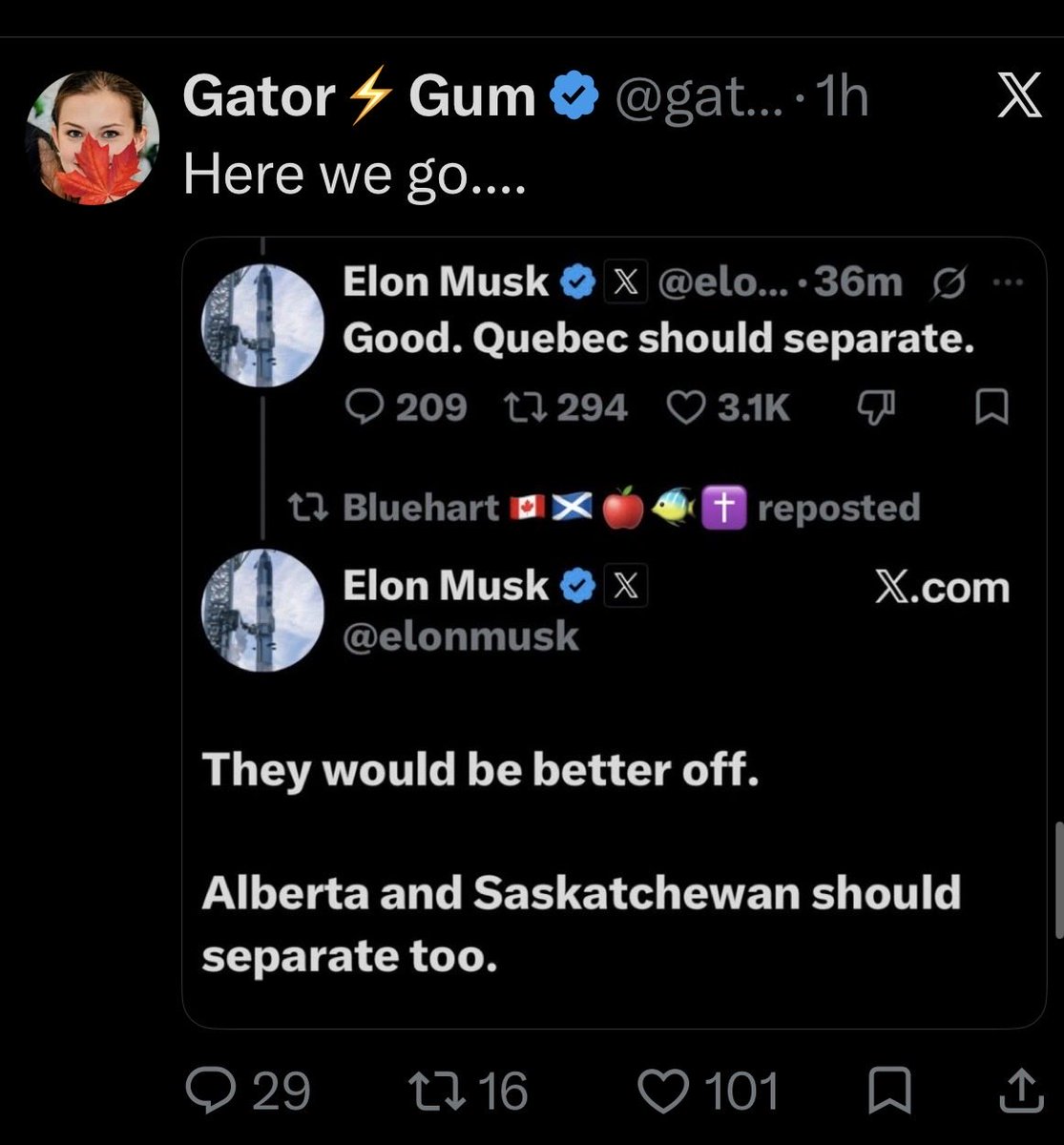Bookmark the Quebec should separate post

(991, 407)
